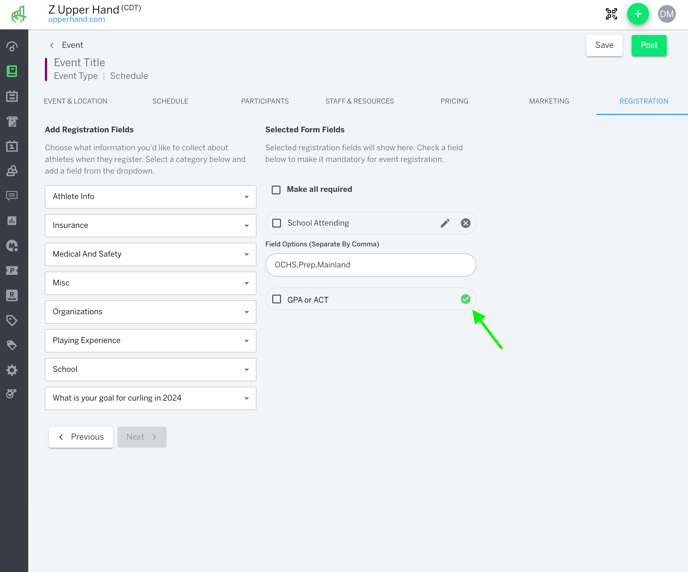The image size is (688, 572).
Task: Open the contacts people icon in sidebar
Action: (x=12, y=171)
